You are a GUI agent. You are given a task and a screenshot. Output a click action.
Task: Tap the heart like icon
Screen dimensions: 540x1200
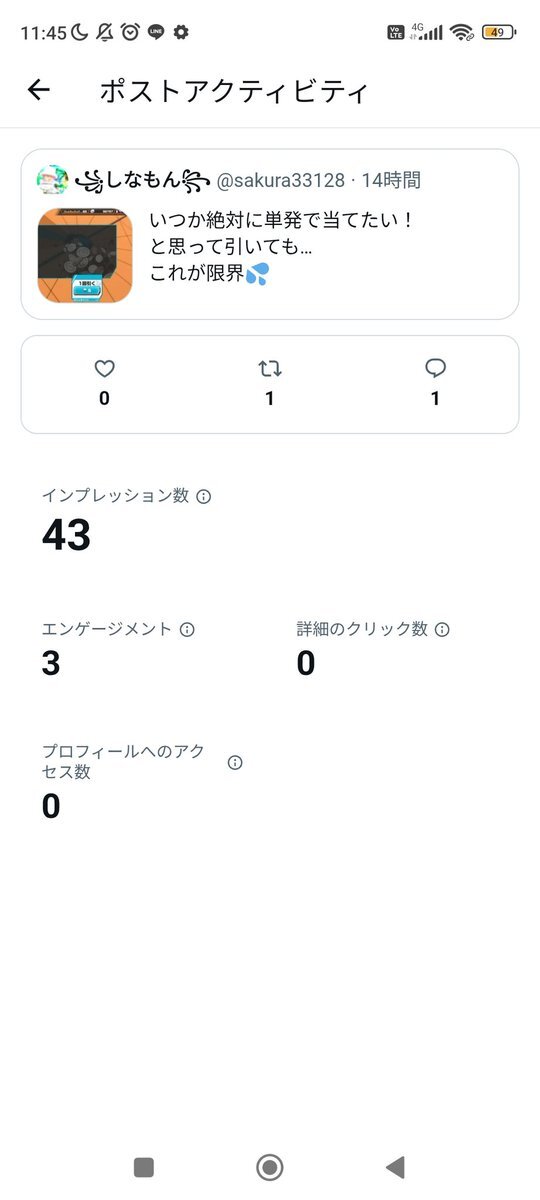104,369
